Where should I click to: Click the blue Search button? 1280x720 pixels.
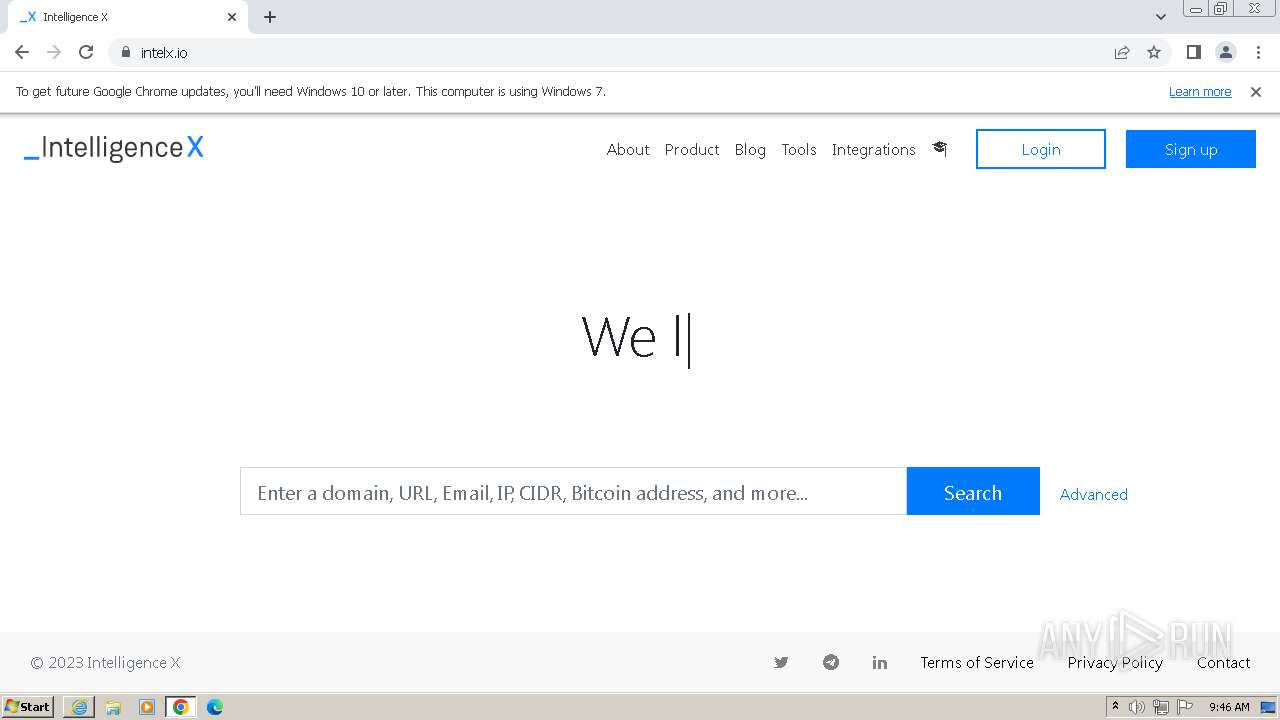(x=973, y=491)
